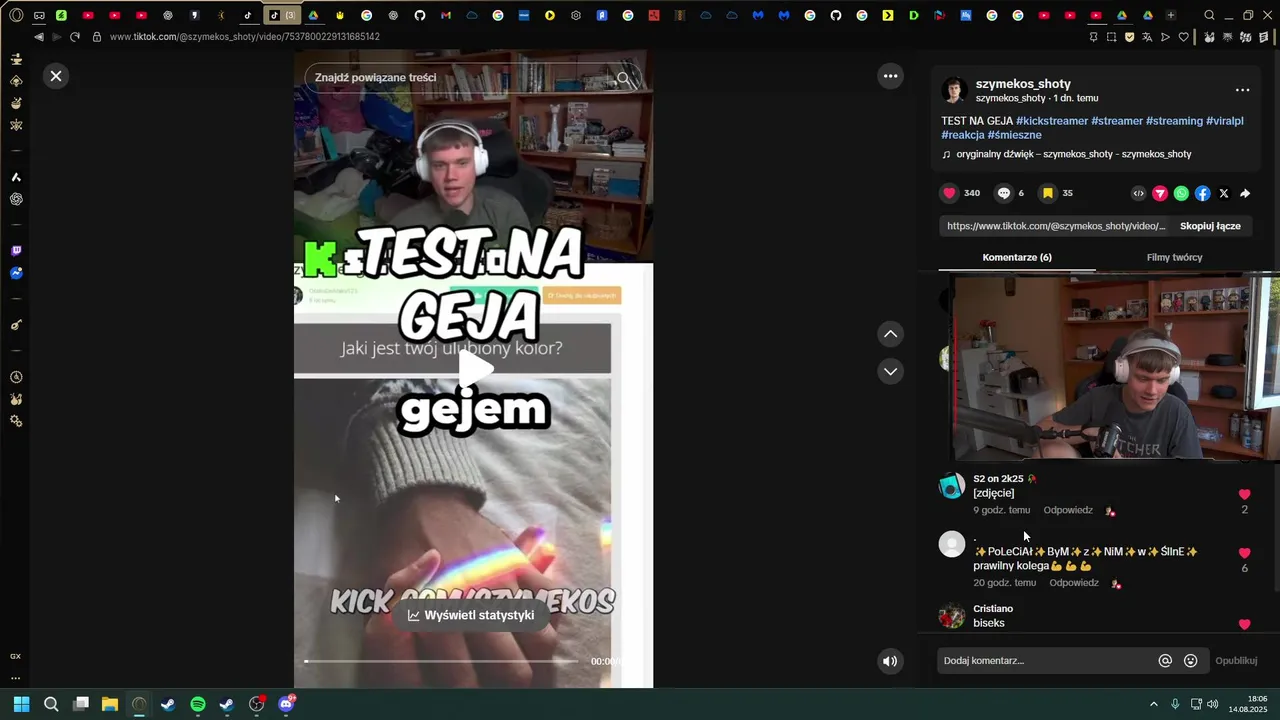Close the TikTok video viewer
1280x720 pixels.
point(56,76)
